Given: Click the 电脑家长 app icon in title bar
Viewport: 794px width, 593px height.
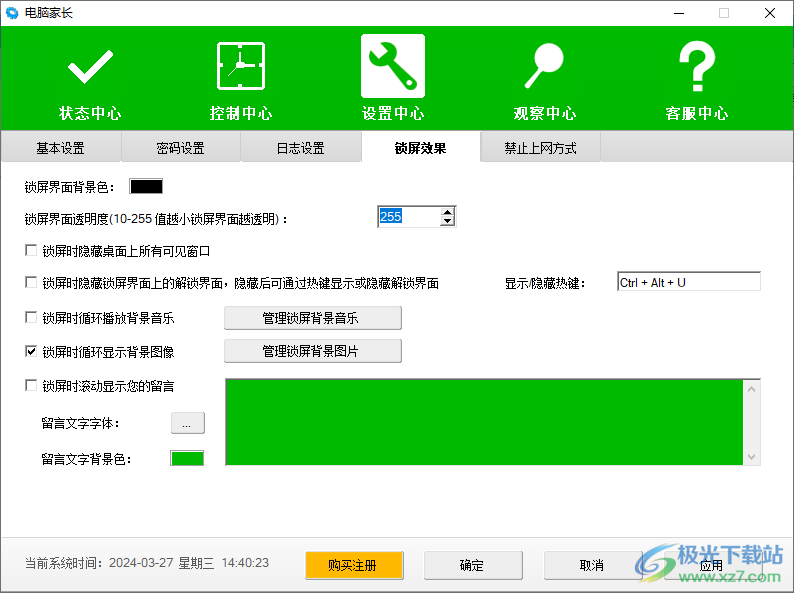Looking at the screenshot, I should click(12, 13).
